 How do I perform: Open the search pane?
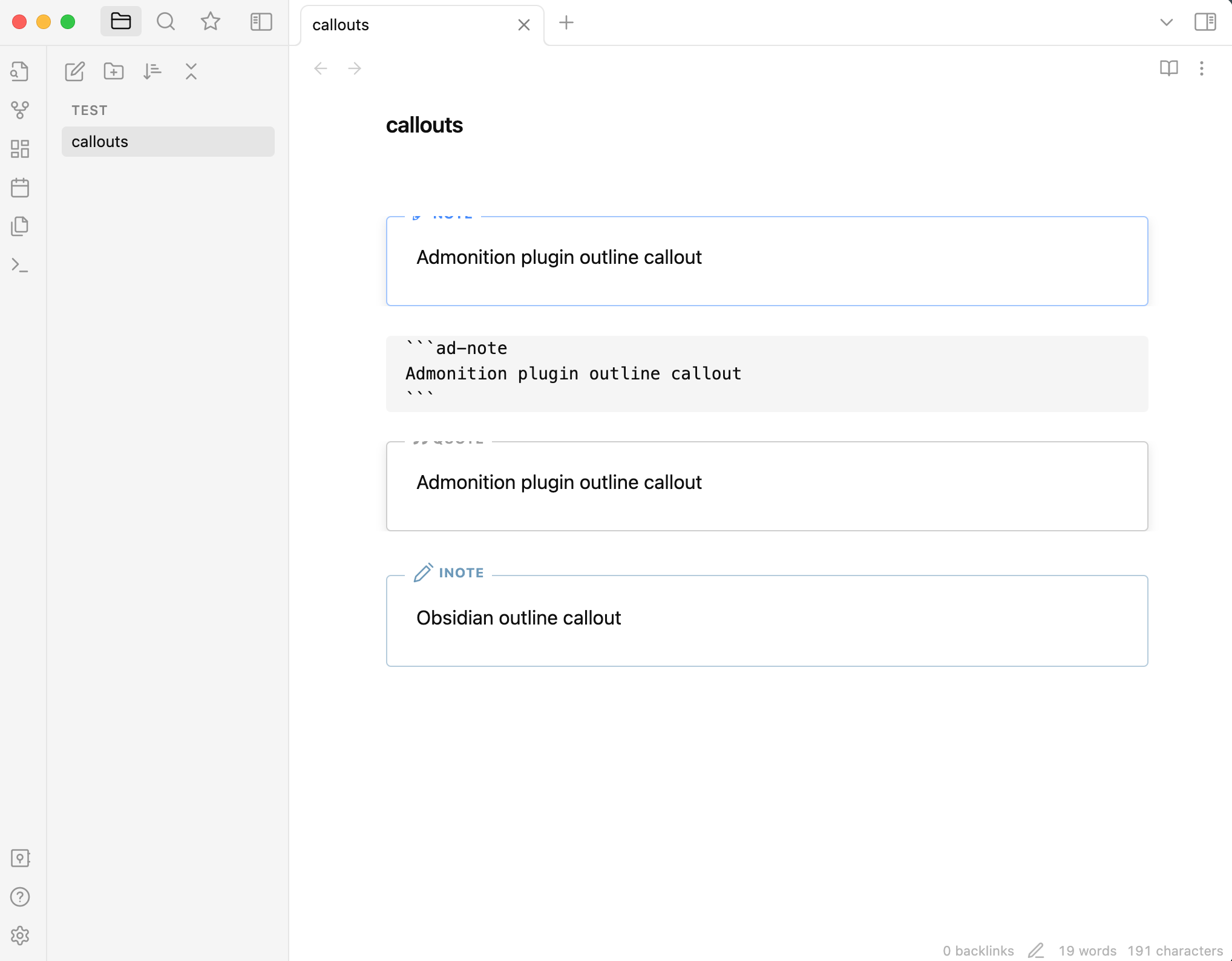tap(165, 21)
